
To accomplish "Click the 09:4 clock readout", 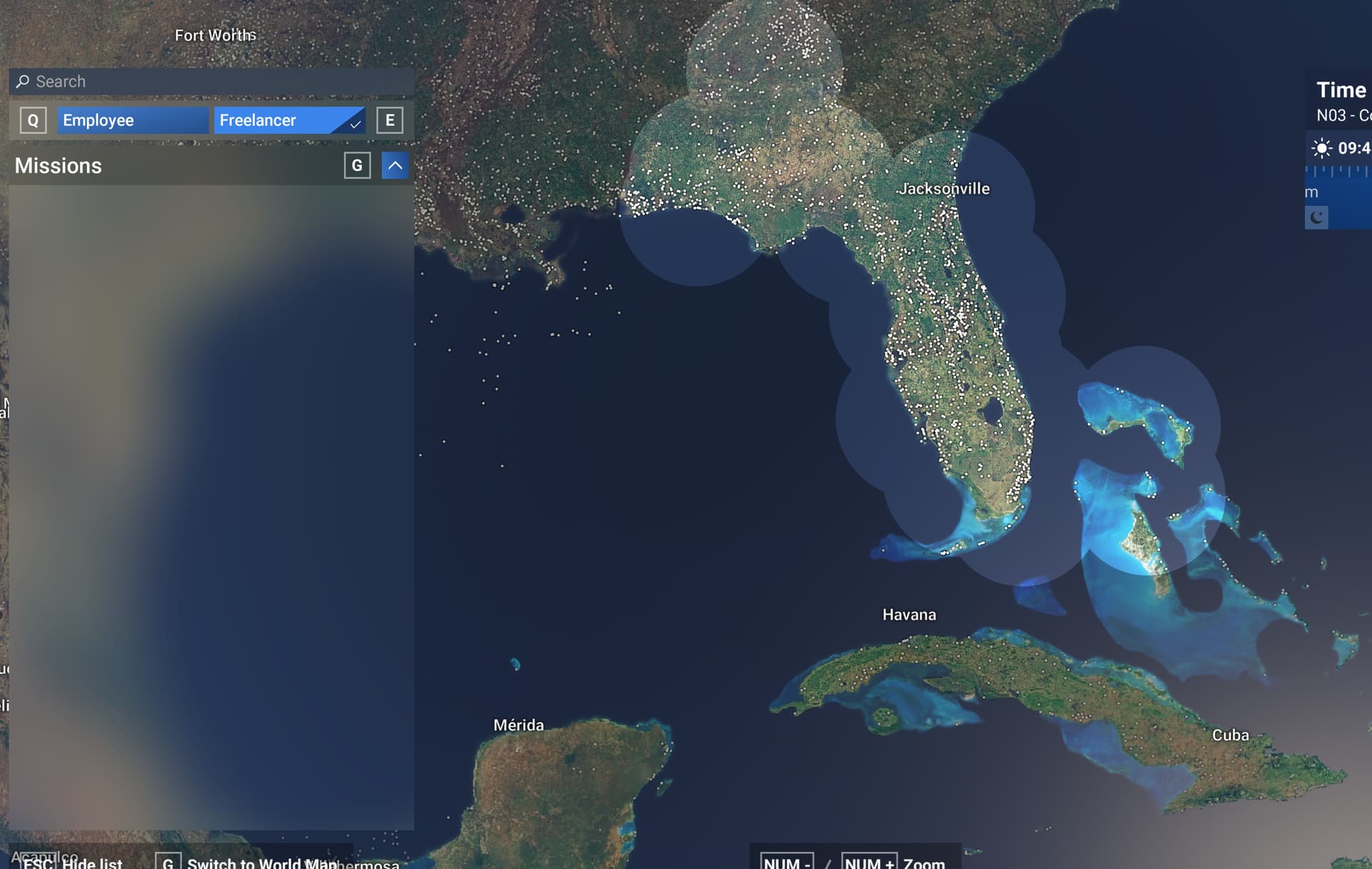I will 1354,148.
